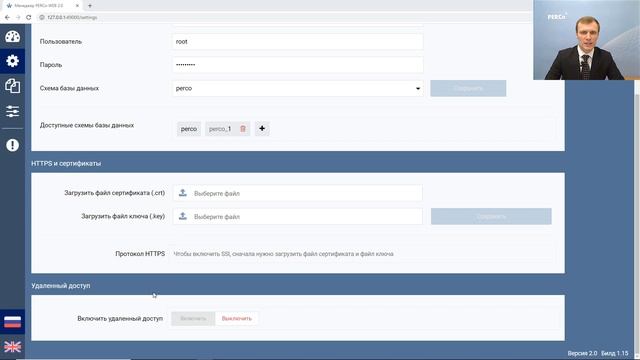Click the Протокол HTTPS hint text
The image size is (640, 360).
pos(283,254)
